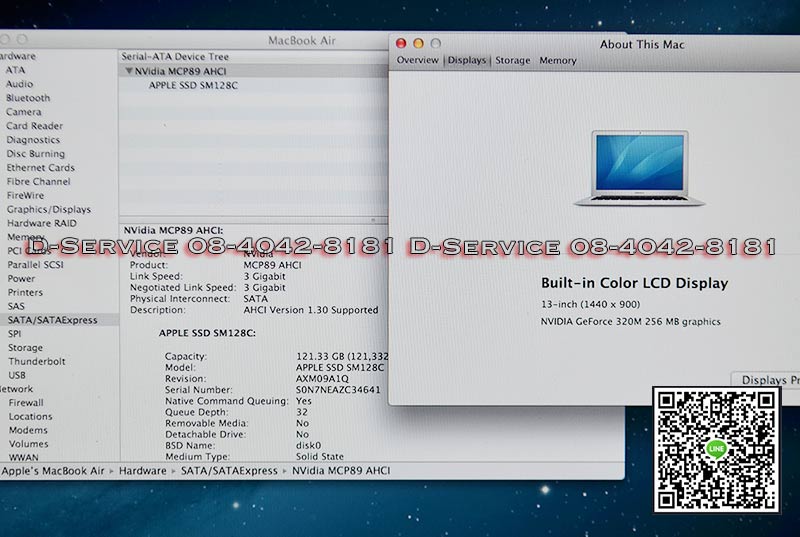Click the Displays Preferences button
The height and width of the screenshot is (537, 800).
[x=768, y=380]
